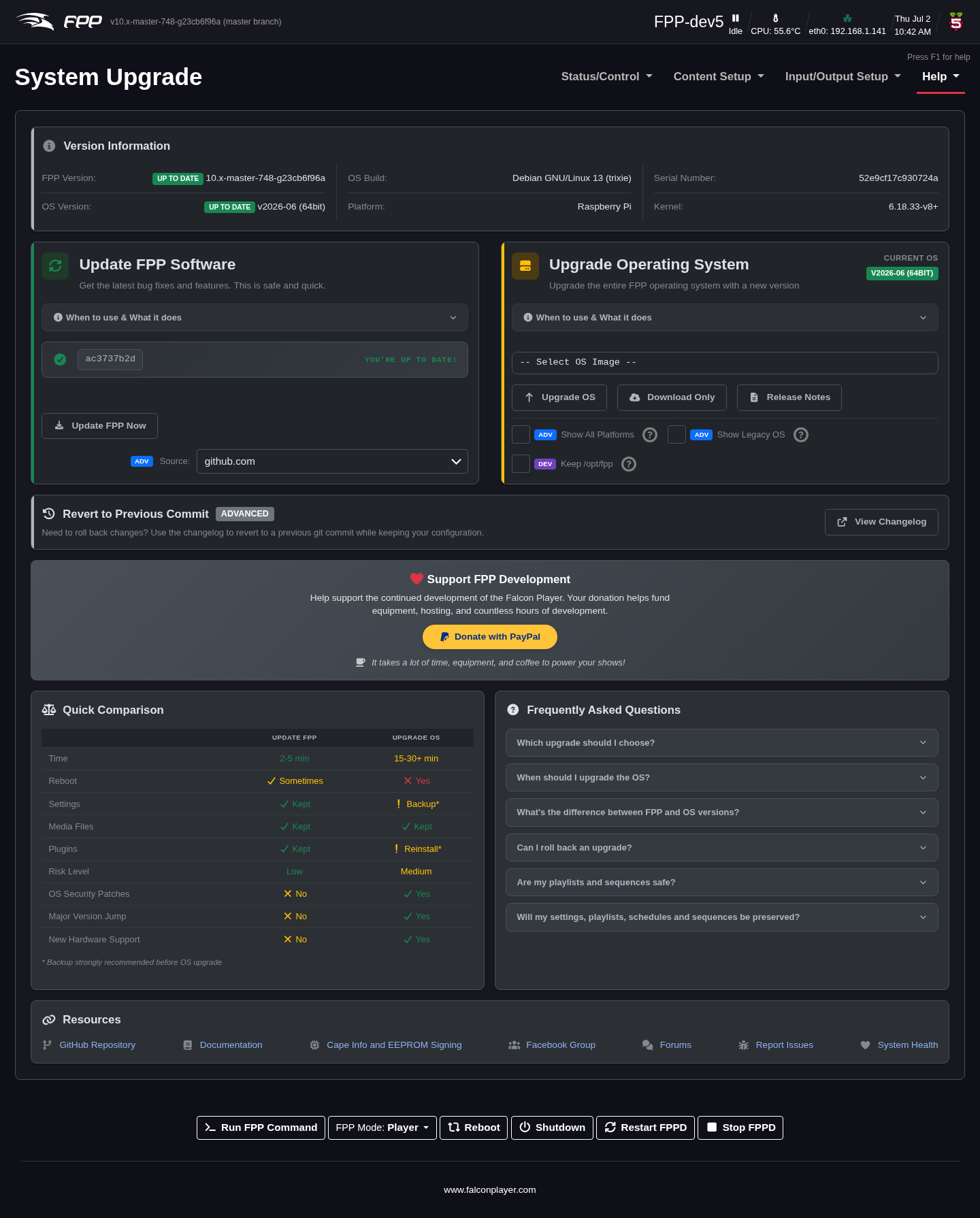Click the Shutdown button

point(552,1128)
